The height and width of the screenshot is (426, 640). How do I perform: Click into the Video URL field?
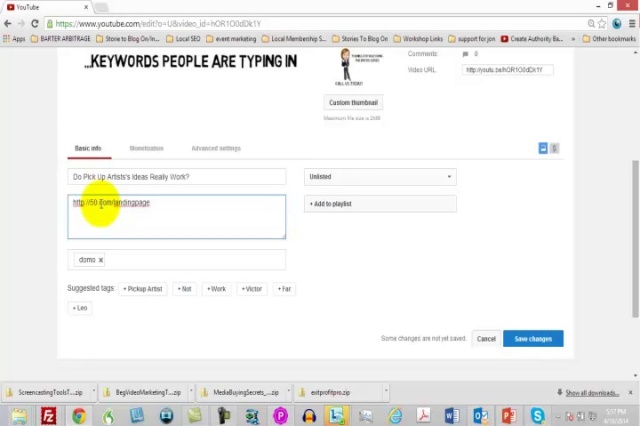(507, 70)
